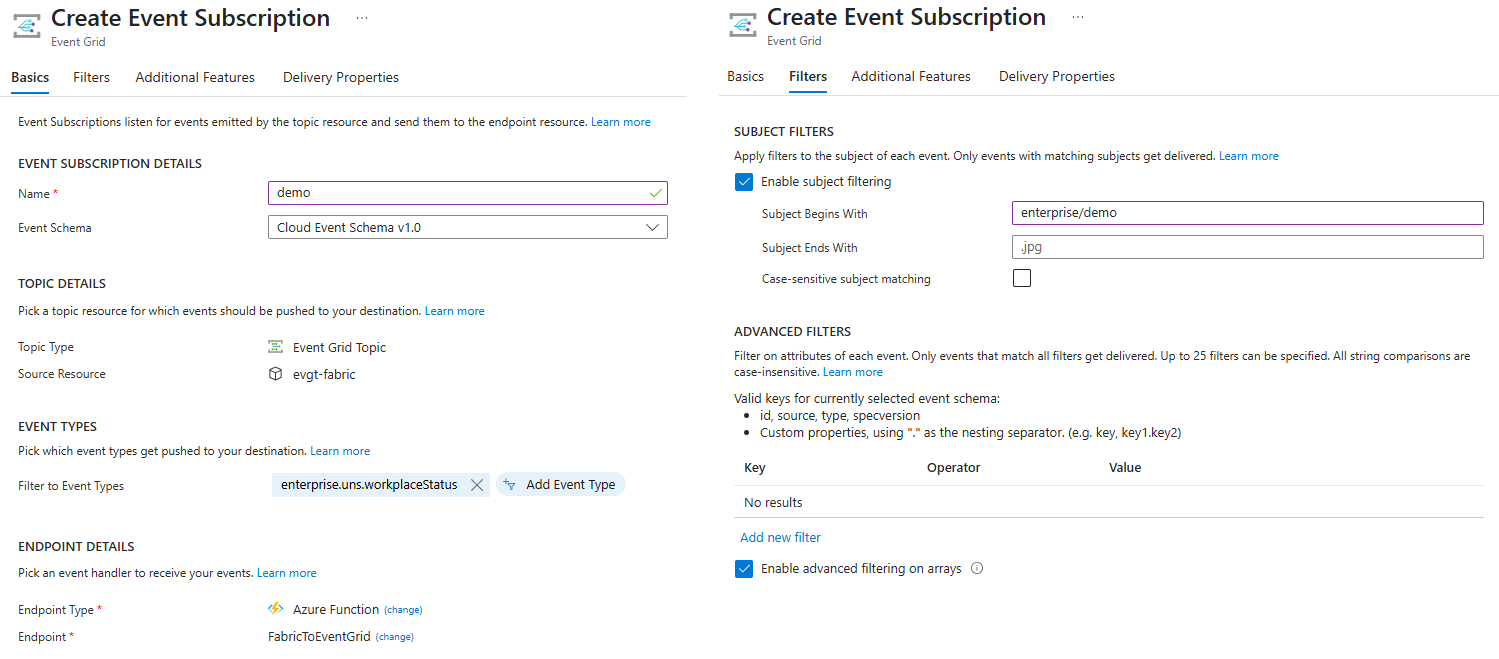
Task: Click the Key column header
Action: (x=755, y=467)
